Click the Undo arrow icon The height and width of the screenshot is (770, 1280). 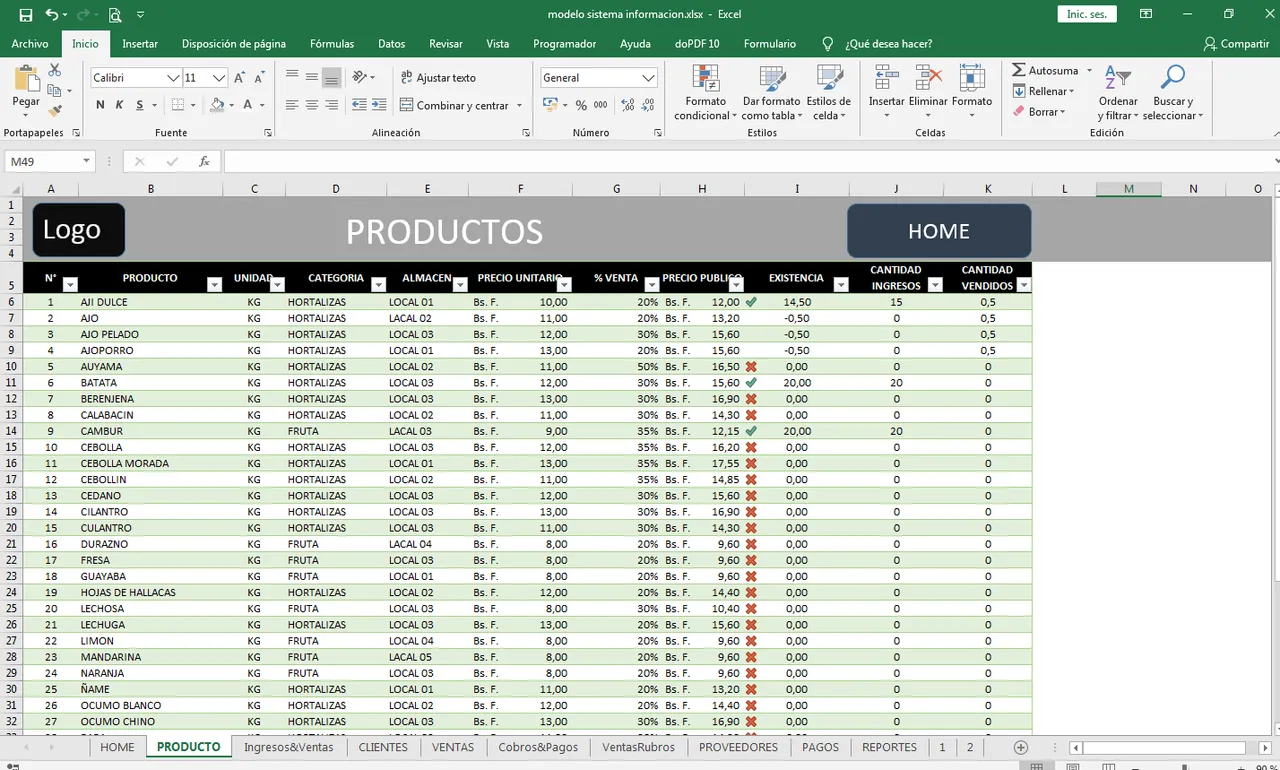click(x=52, y=15)
